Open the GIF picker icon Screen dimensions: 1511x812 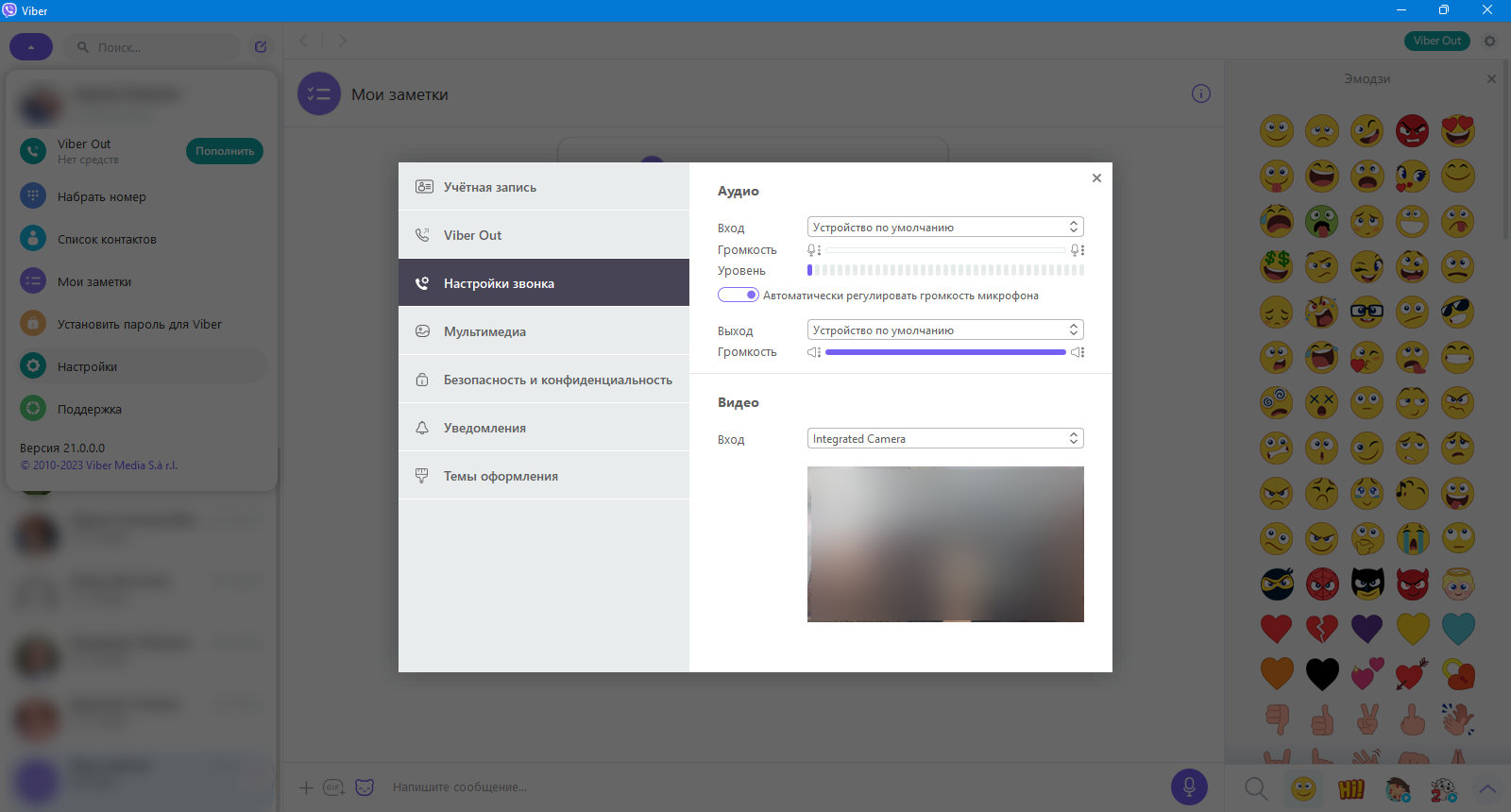[334, 787]
